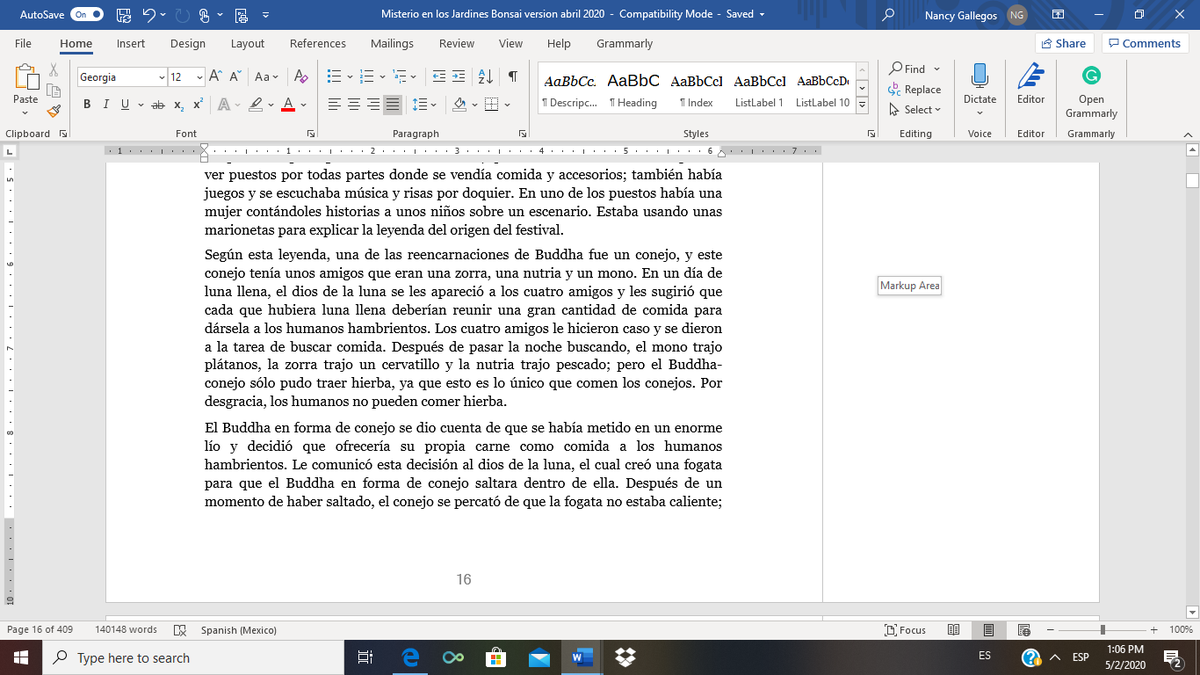The image size is (1200, 675).
Task: Toggle Bold formatting
Action: (88, 104)
